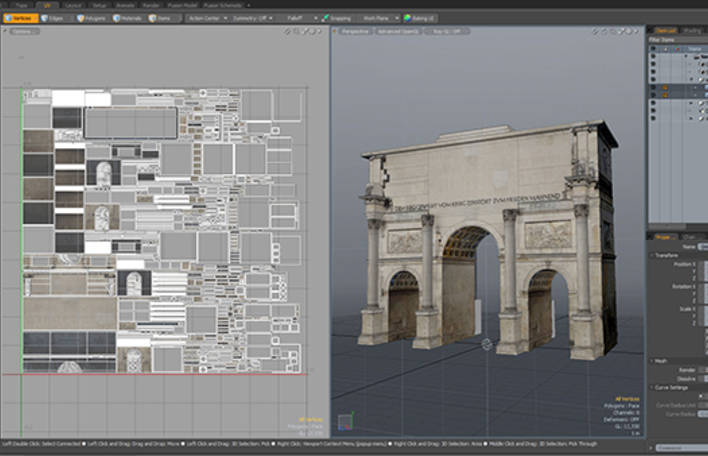Switch to the Fusion Model tab
The width and height of the screenshot is (708, 456).
[182, 5]
